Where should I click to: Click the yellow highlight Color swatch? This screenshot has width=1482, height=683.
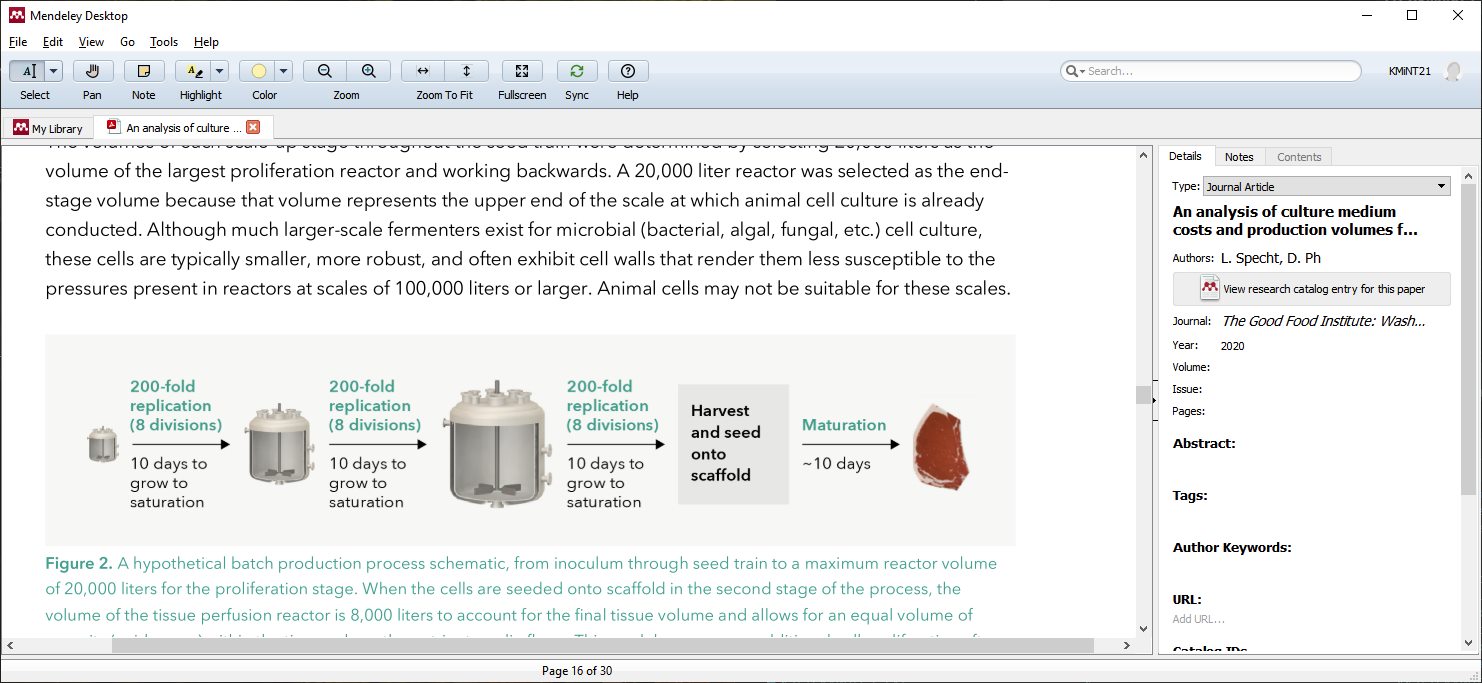(x=258, y=71)
